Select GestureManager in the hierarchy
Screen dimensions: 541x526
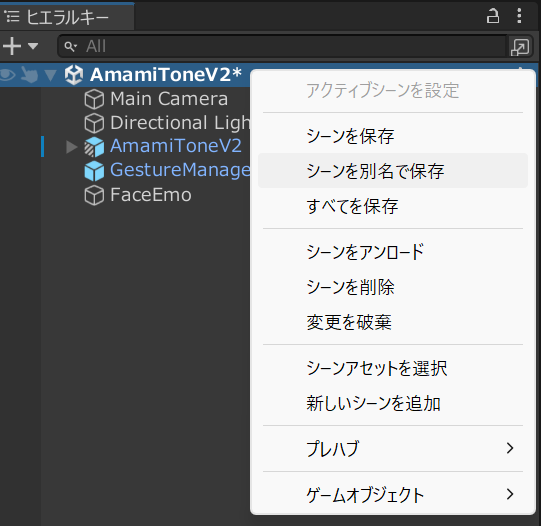180,170
